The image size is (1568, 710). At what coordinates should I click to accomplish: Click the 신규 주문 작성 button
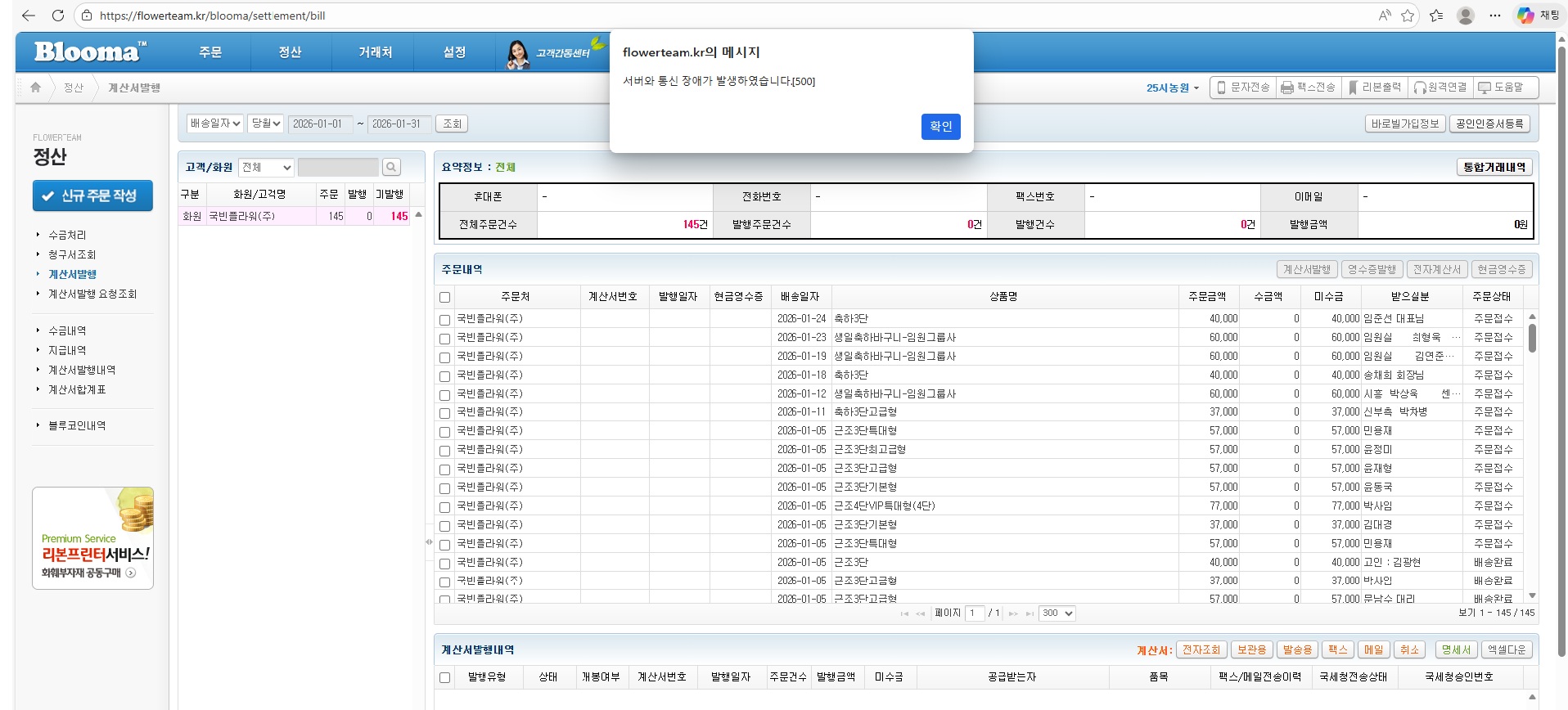[92, 196]
